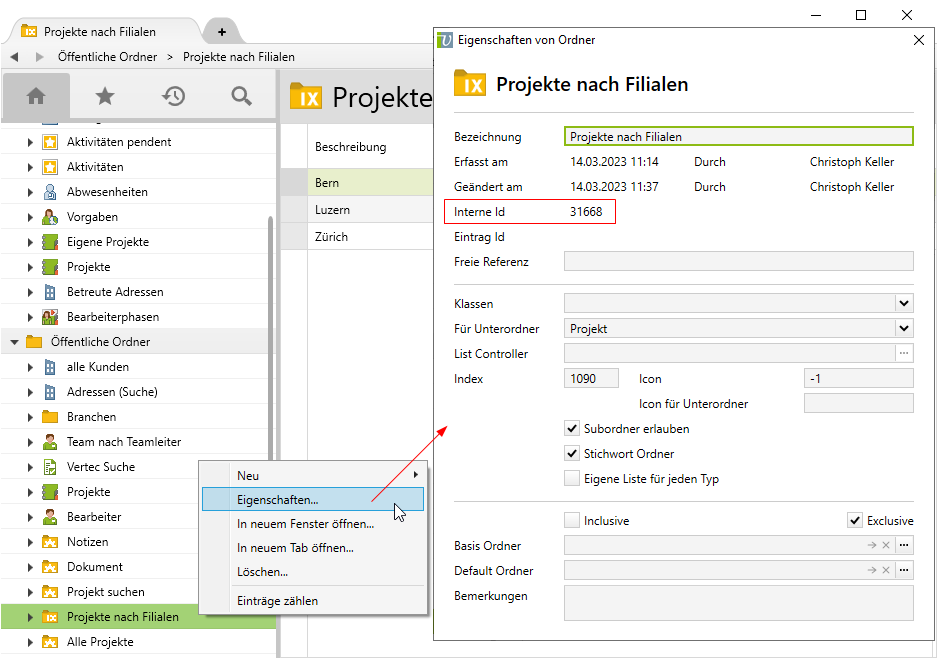
Task: Clear the Default Ordner field with X
Action: click(x=886, y=570)
